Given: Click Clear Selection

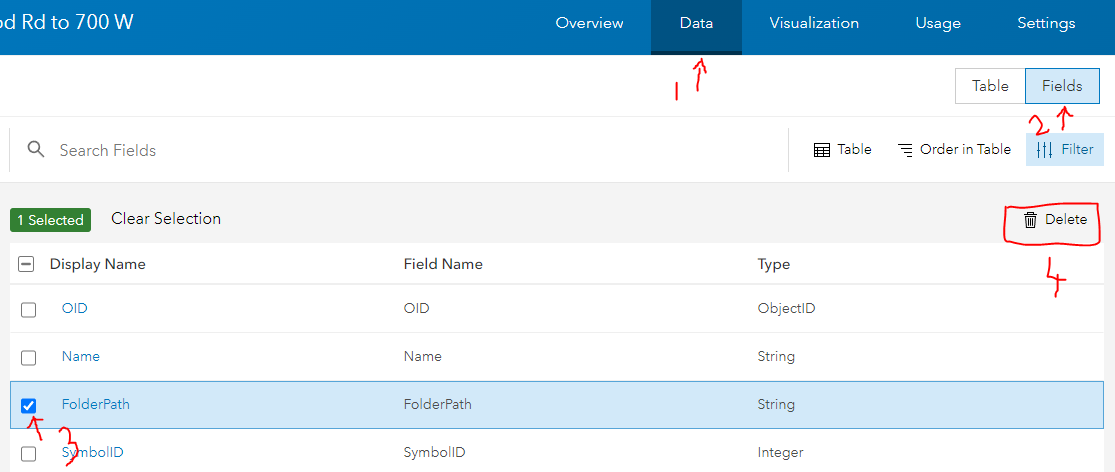Looking at the screenshot, I should click(x=166, y=219).
